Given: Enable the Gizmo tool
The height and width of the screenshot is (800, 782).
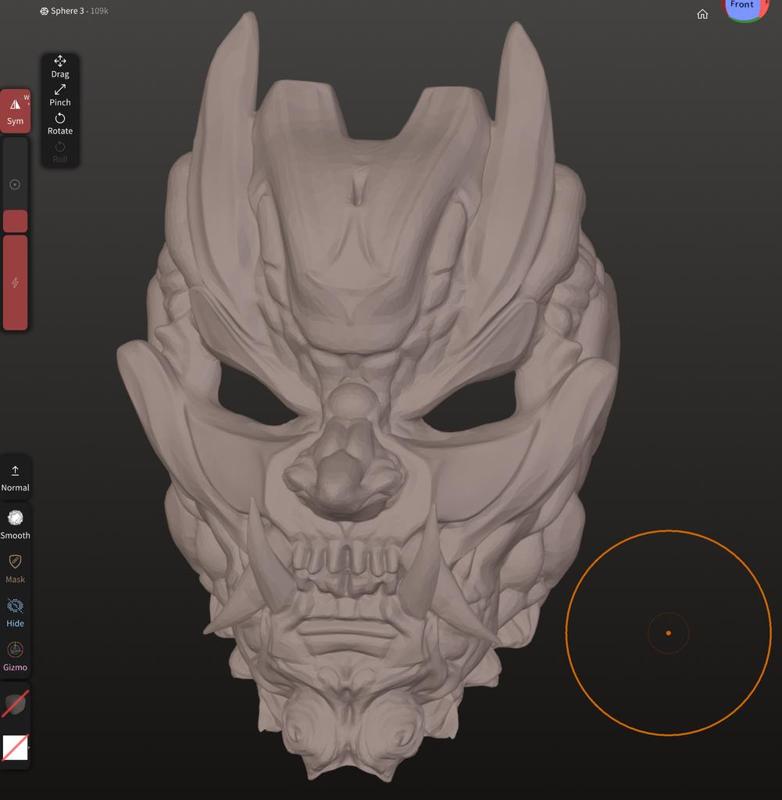Looking at the screenshot, I should (15, 657).
